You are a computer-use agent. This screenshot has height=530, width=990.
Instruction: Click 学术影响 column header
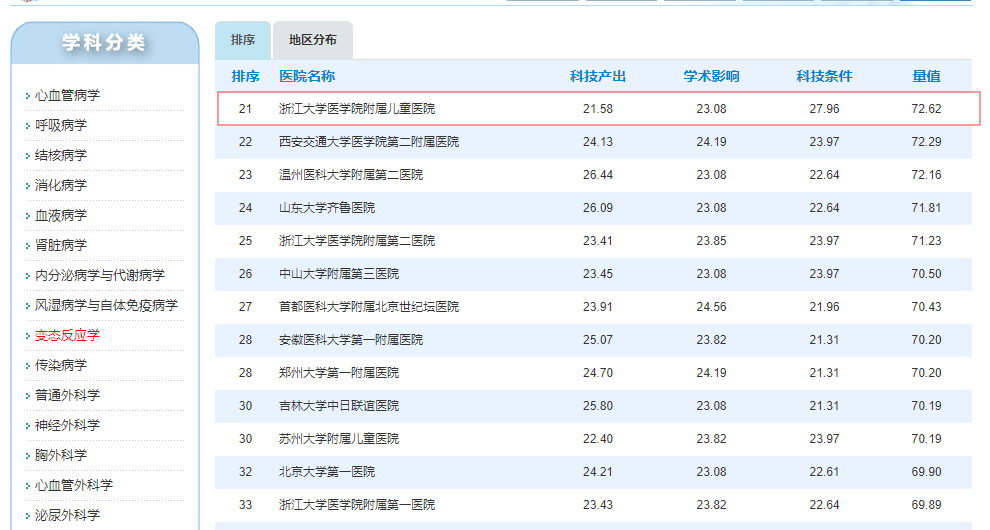(711, 76)
